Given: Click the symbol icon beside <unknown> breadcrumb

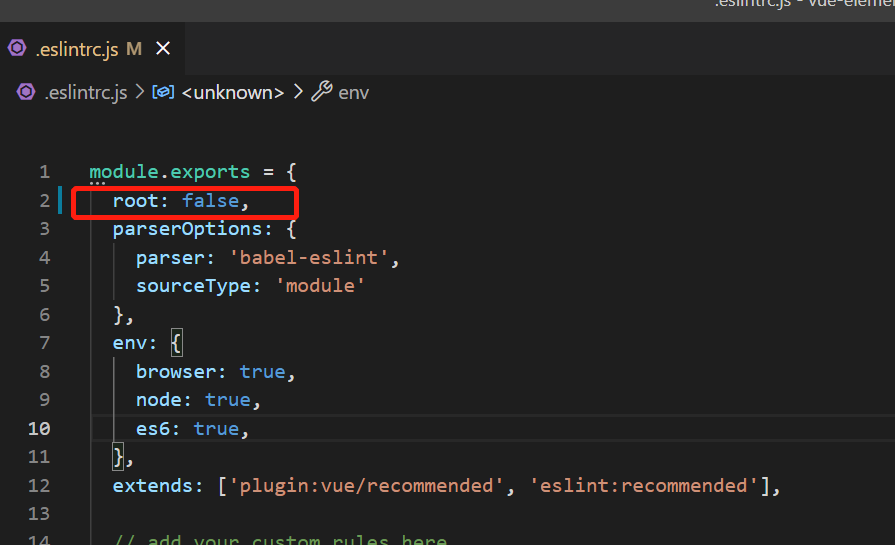Looking at the screenshot, I should tap(163, 91).
